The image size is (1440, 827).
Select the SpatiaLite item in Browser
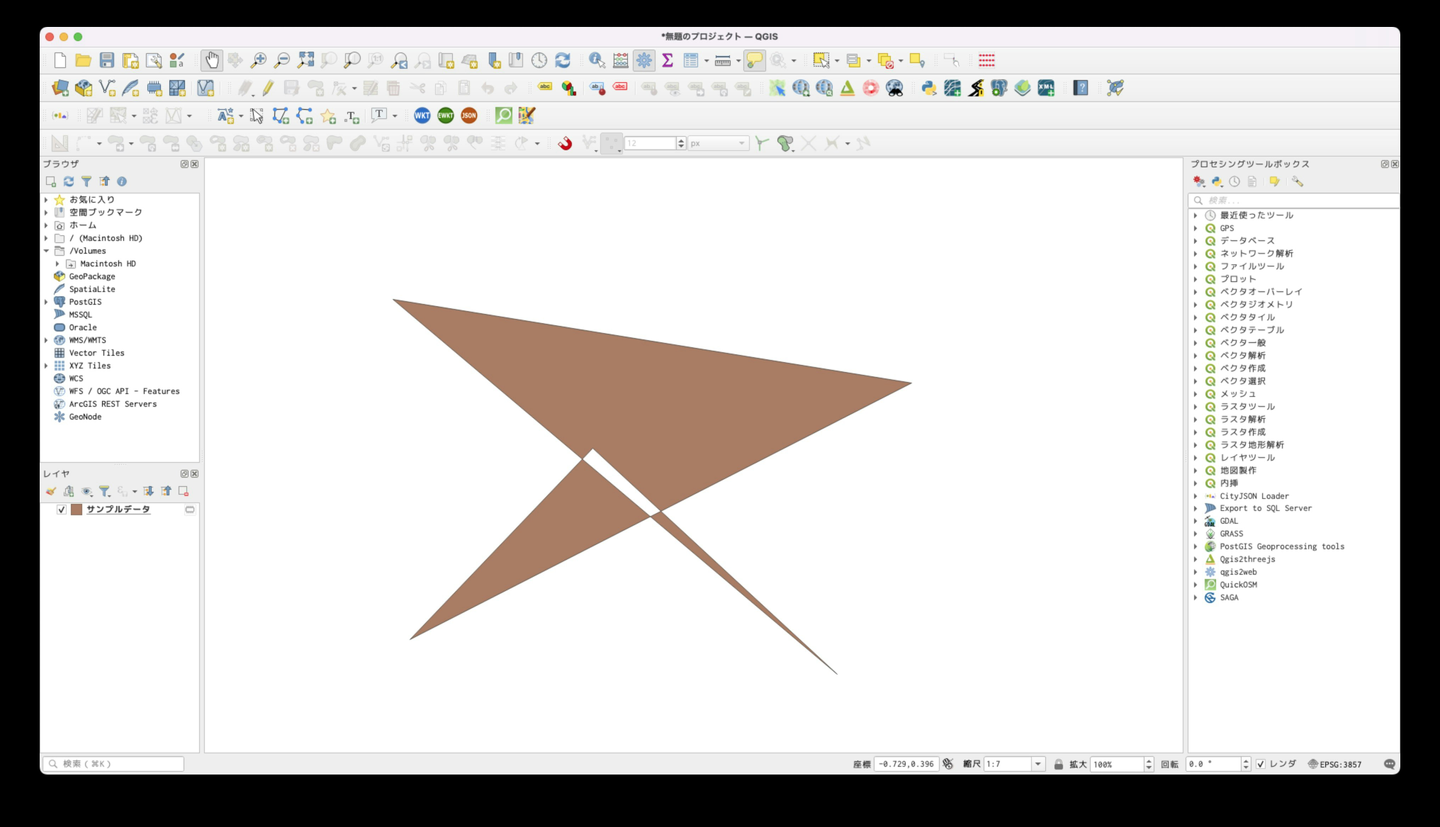click(x=92, y=289)
